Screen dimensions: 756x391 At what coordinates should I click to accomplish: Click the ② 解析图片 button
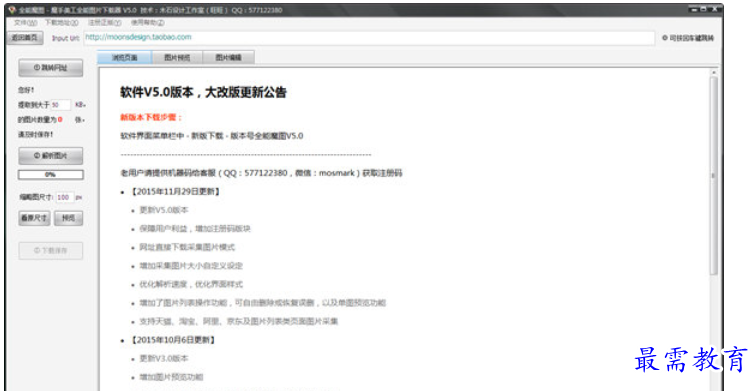(51, 156)
